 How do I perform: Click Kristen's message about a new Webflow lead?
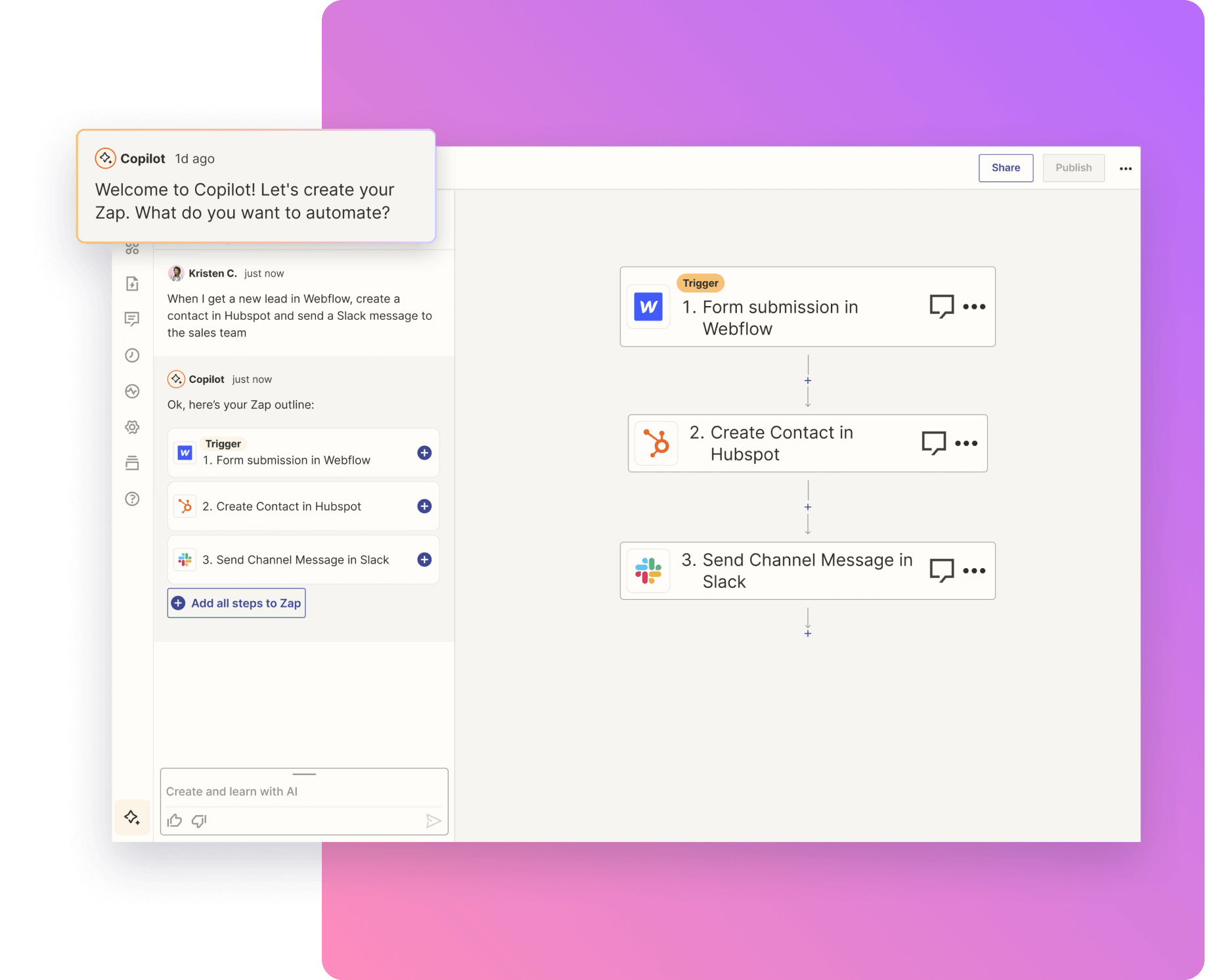point(300,316)
